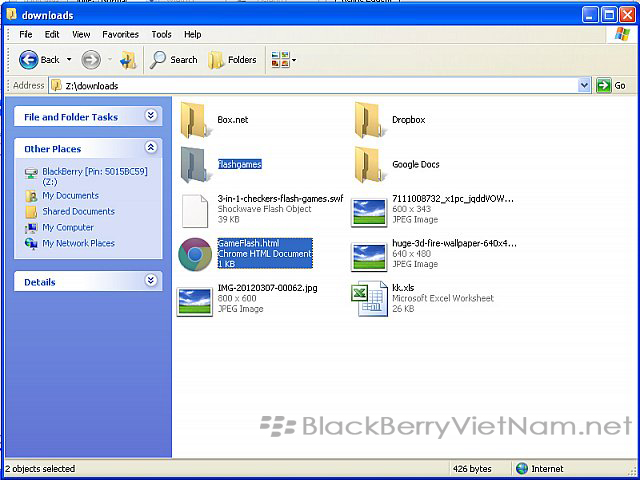Select the GameFlash.html Chrome icon

click(195, 254)
